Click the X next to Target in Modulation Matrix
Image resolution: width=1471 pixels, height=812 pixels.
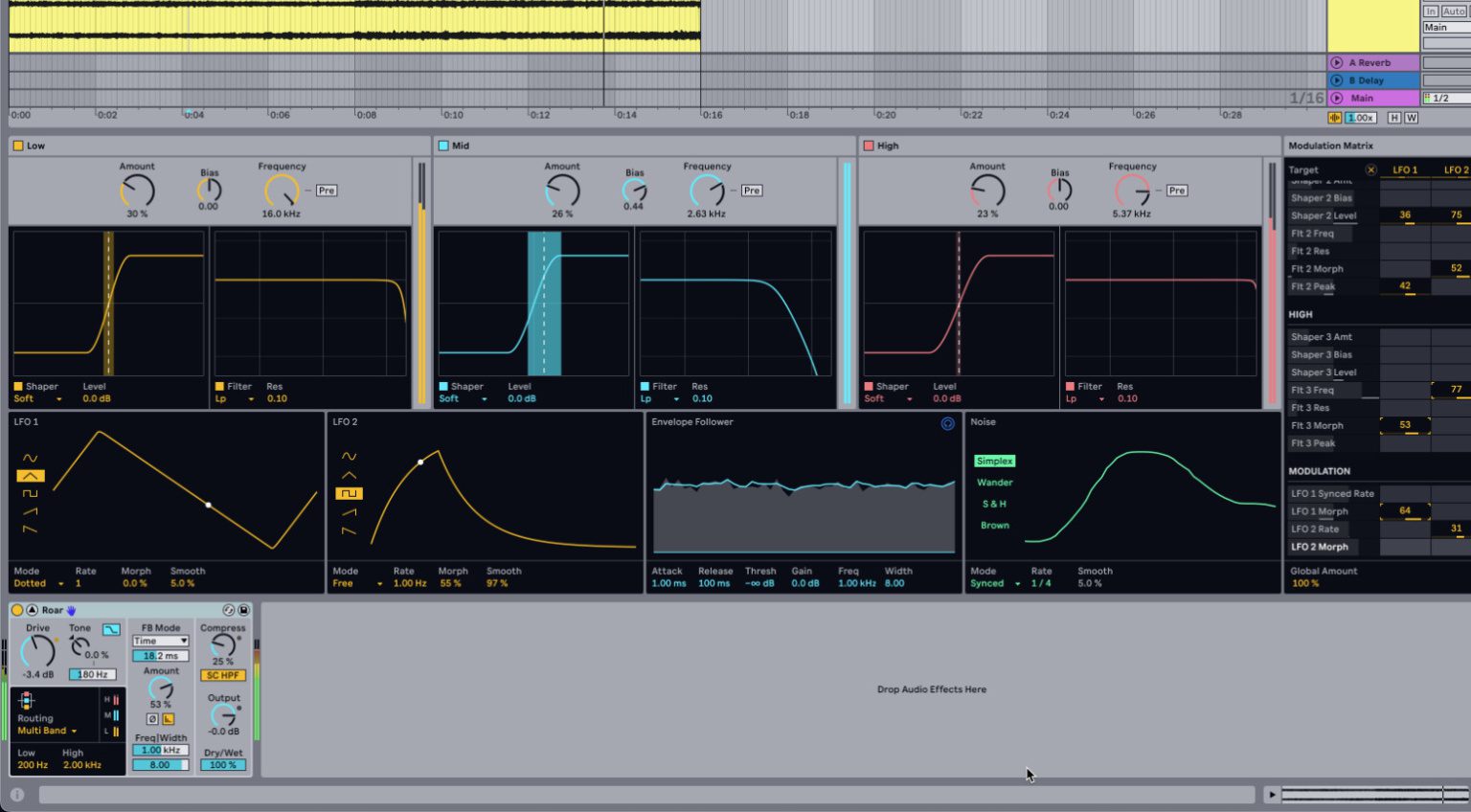(x=1371, y=169)
